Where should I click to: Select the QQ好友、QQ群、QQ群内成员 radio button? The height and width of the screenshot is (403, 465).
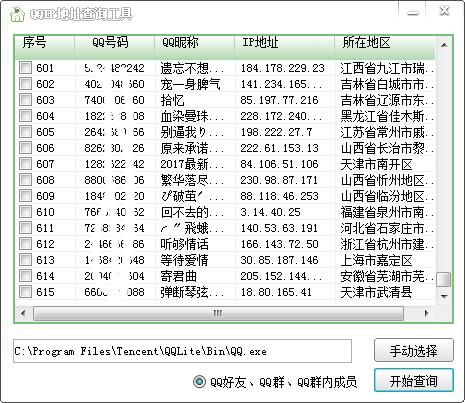199,381
